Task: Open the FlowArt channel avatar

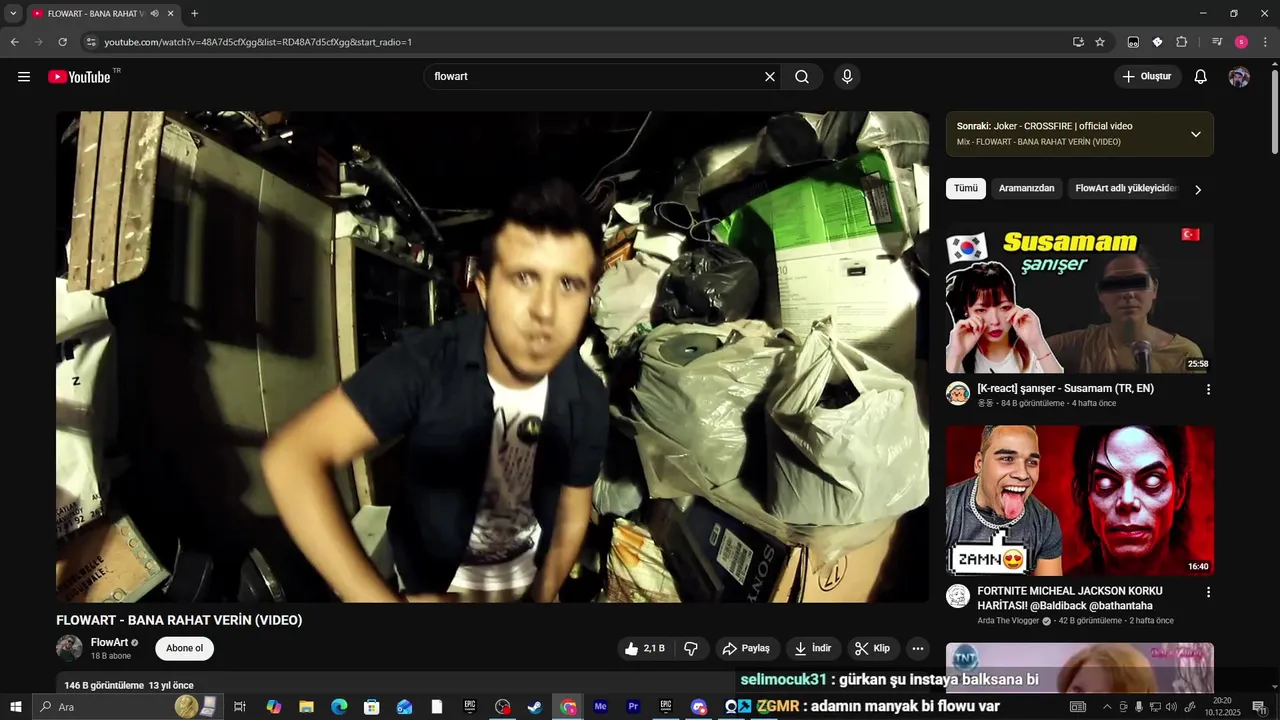Action: click(x=69, y=648)
